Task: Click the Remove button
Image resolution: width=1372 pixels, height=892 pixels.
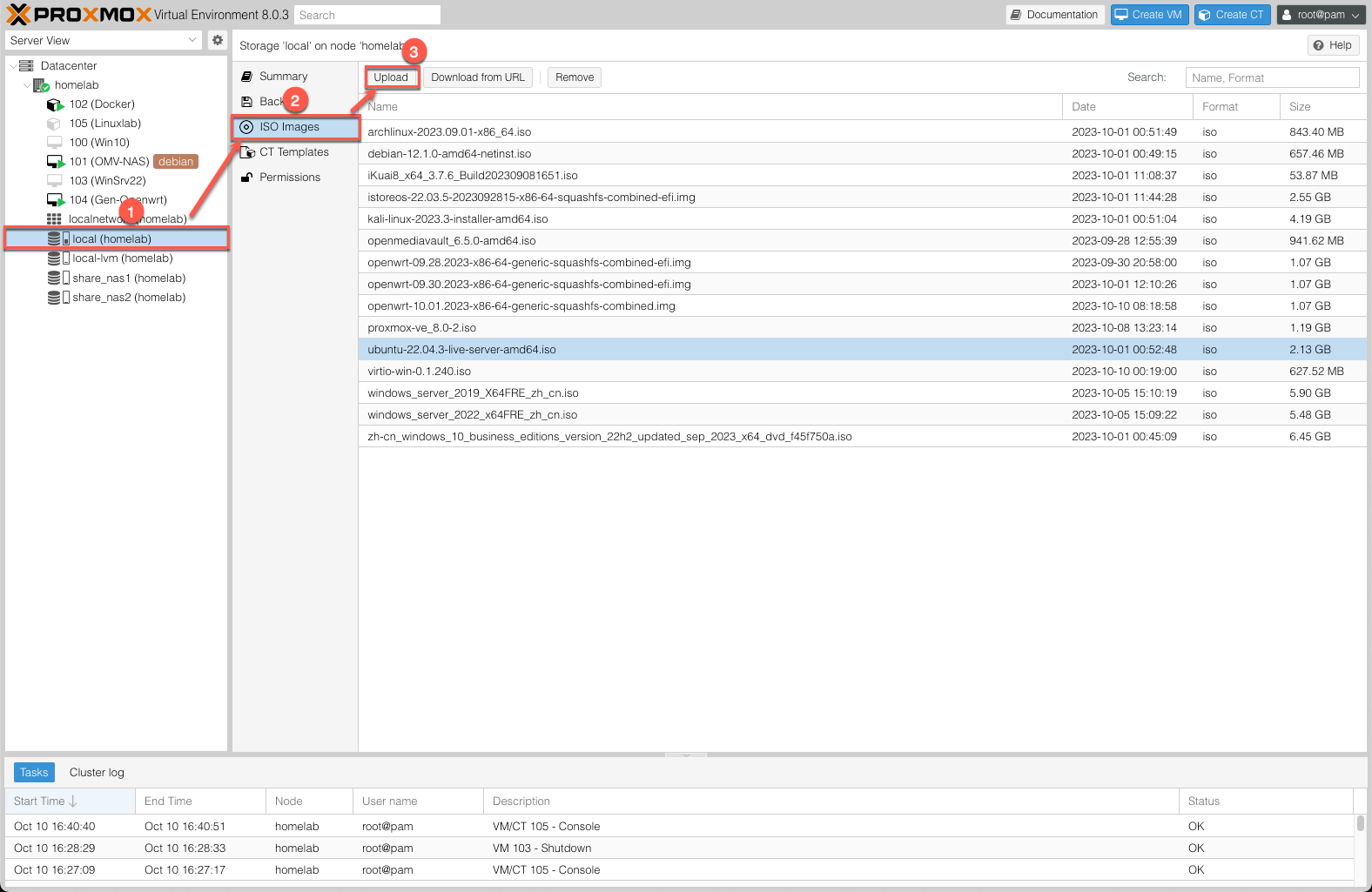Action: (x=575, y=77)
